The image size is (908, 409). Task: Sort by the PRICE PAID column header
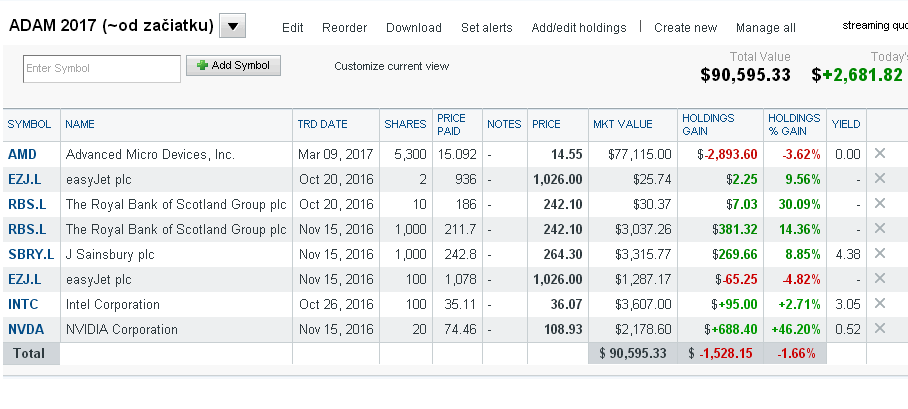(451, 125)
